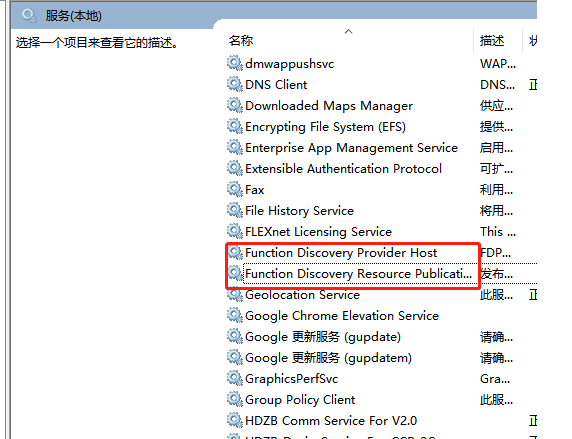Screen dimensions: 572x439
Task: Click Google Chrome Elevation Service gear icon
Action: [235, 315]
